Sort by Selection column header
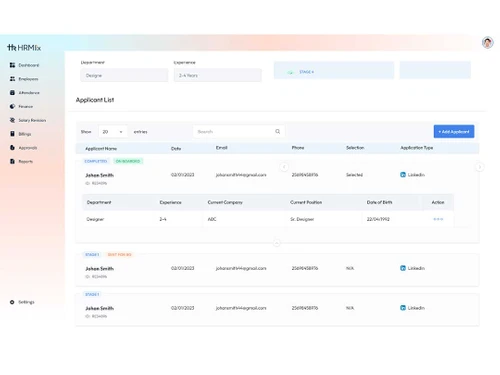 355,148
